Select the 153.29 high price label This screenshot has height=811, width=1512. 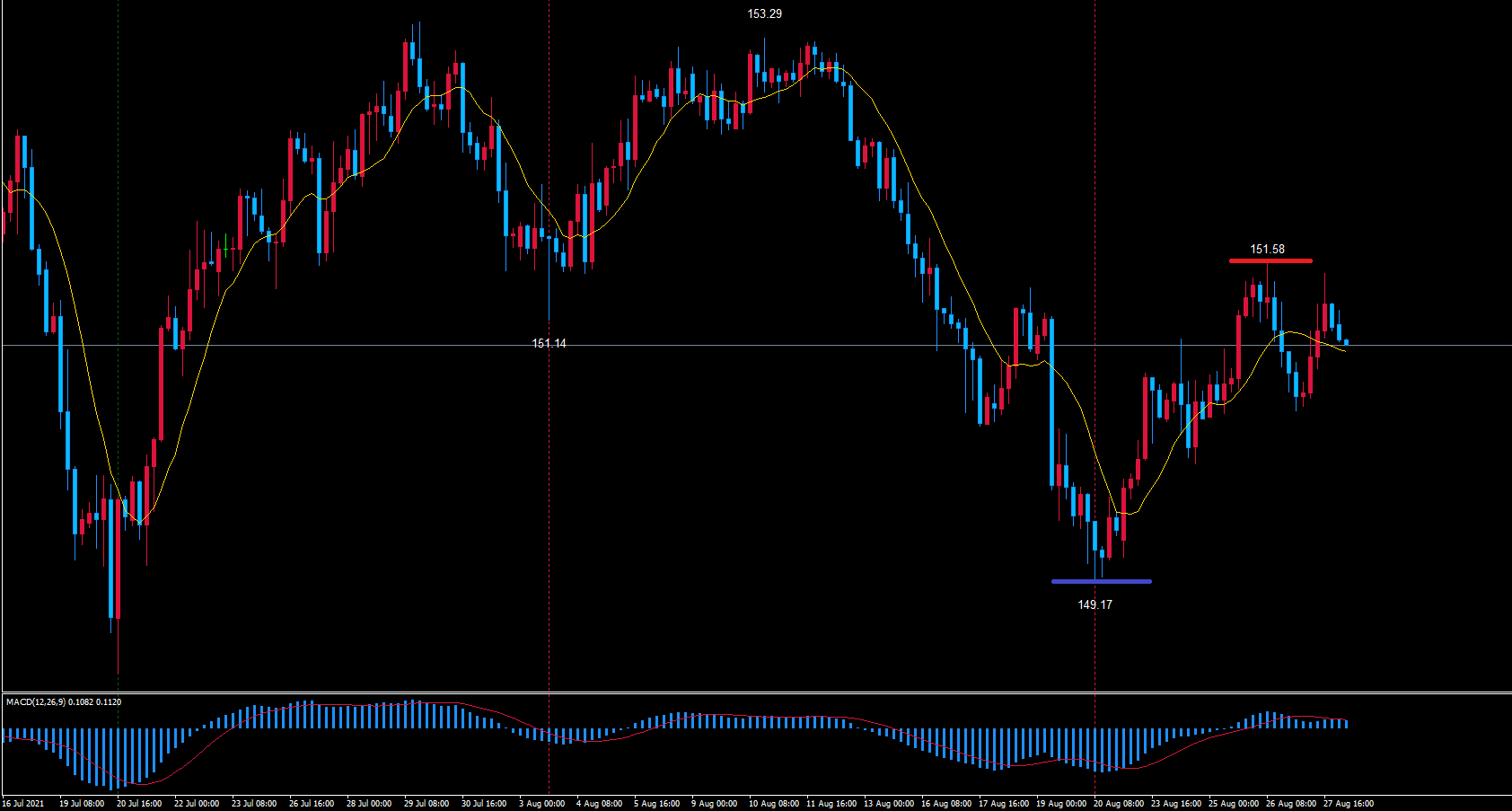(x=764, y=13)
